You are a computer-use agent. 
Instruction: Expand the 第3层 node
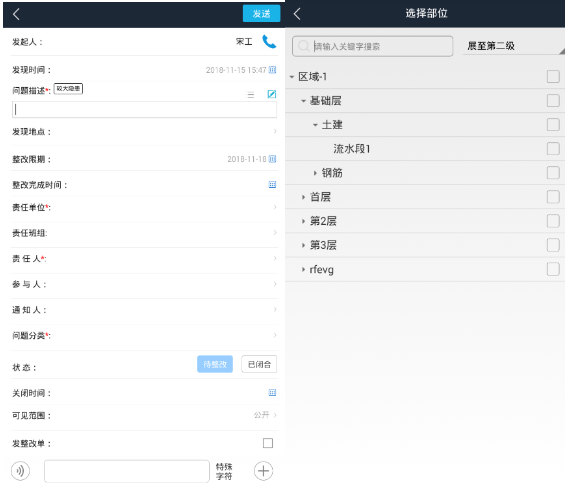(x=303, y=245)
